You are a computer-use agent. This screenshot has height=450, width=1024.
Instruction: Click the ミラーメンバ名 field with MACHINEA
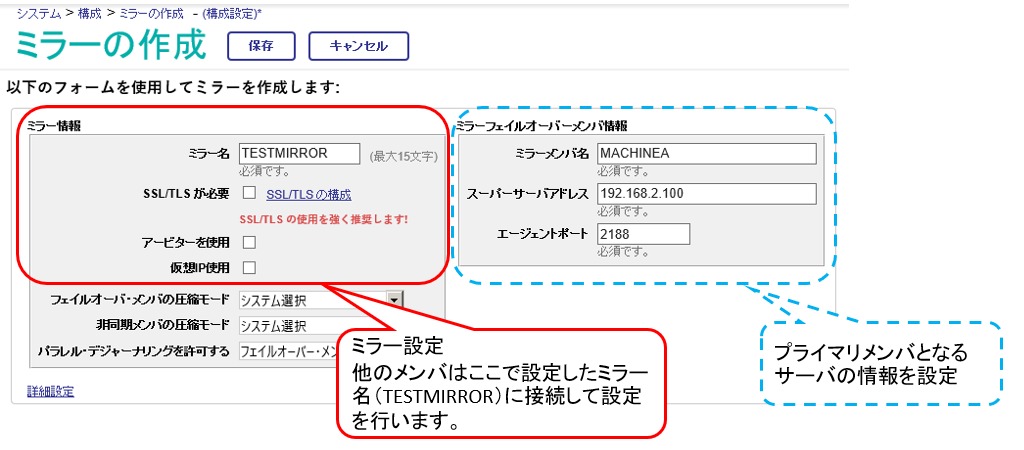tap(706, 153)
